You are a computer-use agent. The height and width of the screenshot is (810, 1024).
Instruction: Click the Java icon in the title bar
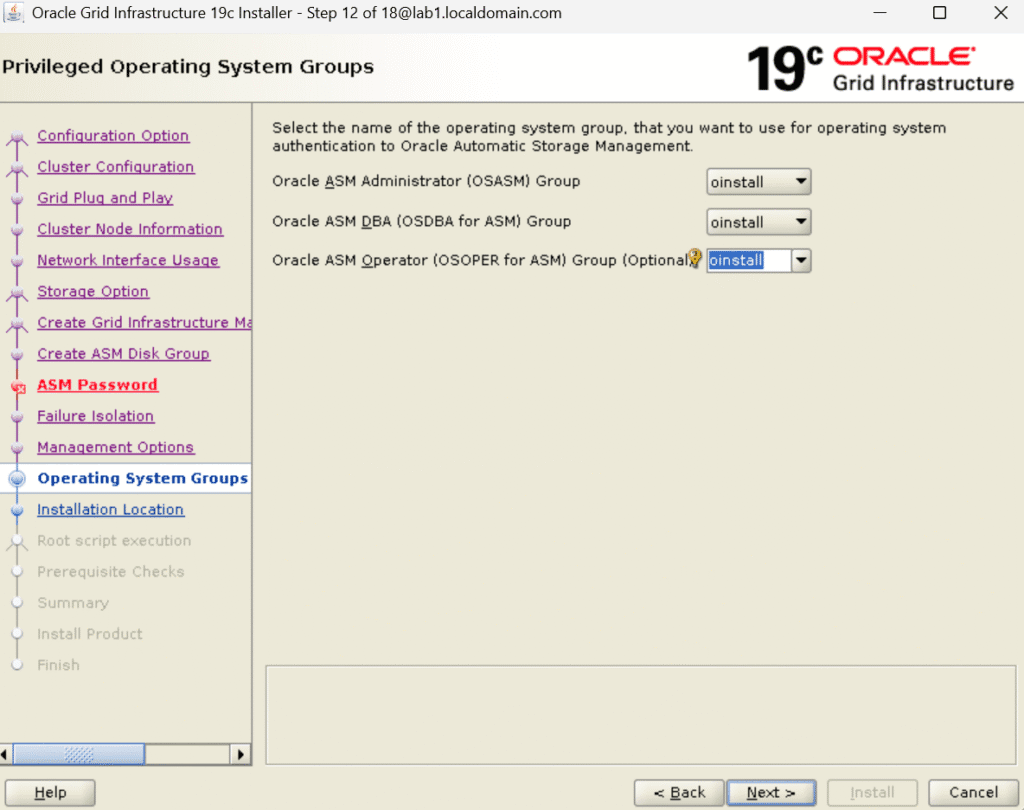[x=14, y=13]
